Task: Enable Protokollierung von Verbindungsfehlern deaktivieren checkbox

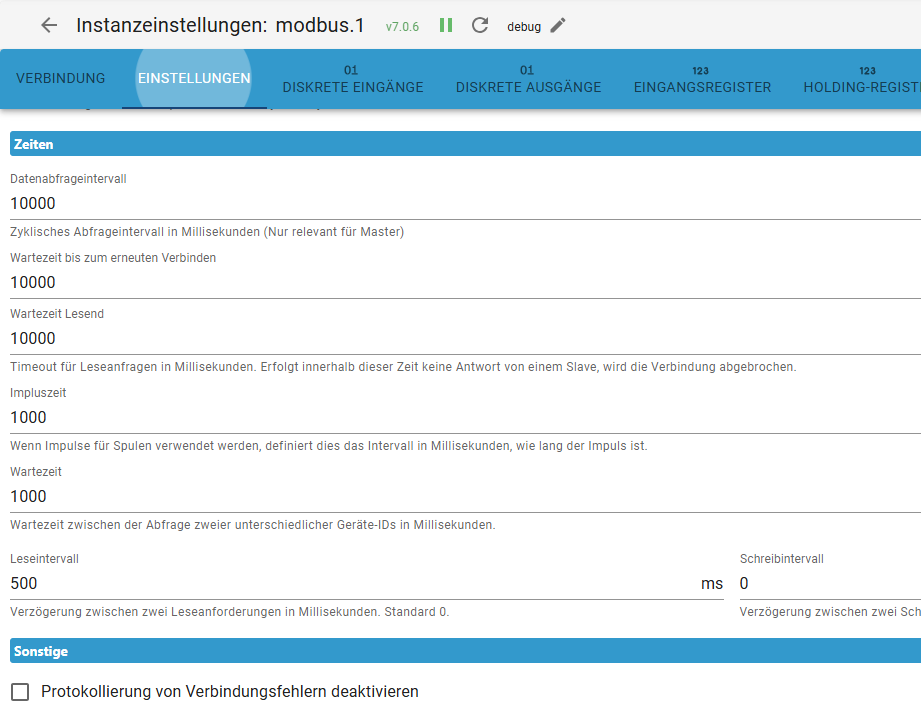Action: 20,692
